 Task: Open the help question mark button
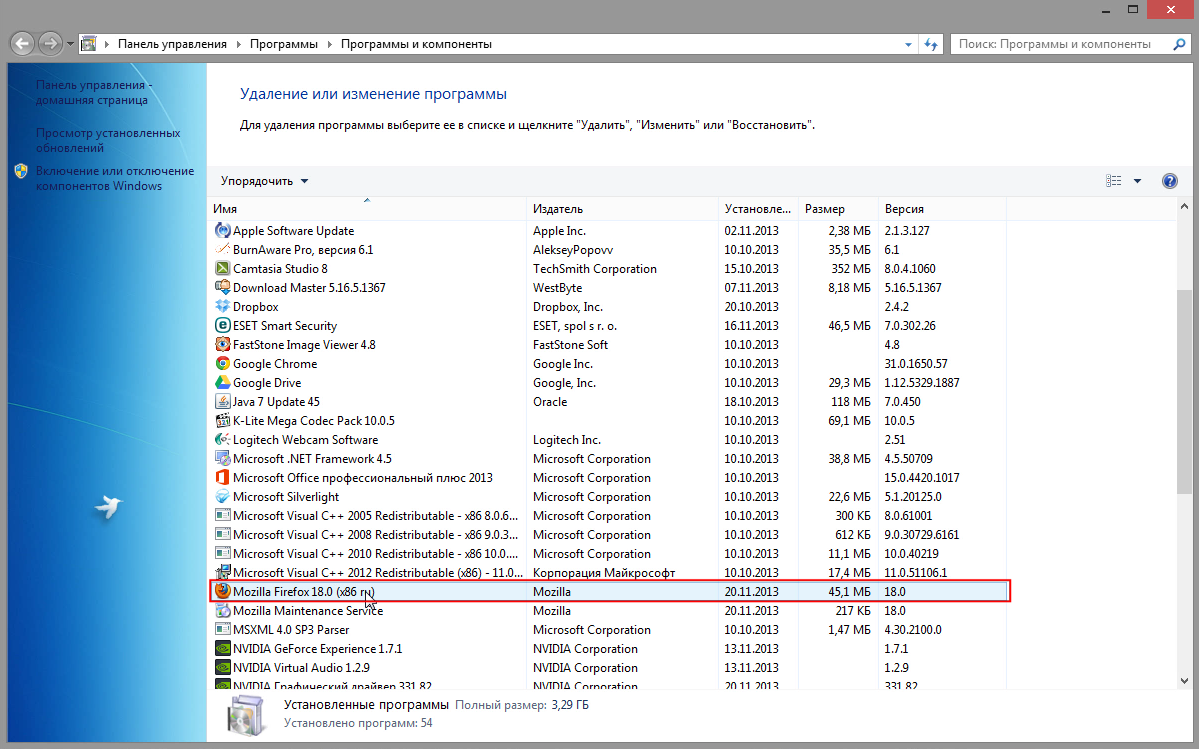(x=1169, y=181)
